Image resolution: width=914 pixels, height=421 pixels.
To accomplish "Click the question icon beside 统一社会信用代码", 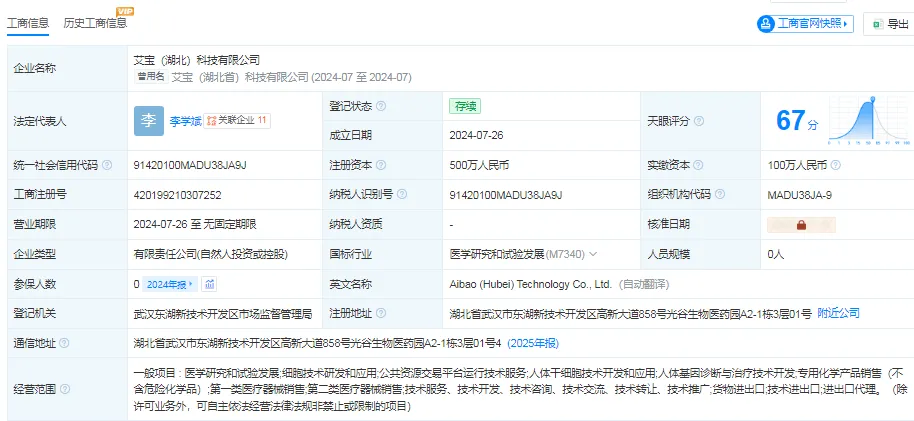I will [x=107, y=165].
